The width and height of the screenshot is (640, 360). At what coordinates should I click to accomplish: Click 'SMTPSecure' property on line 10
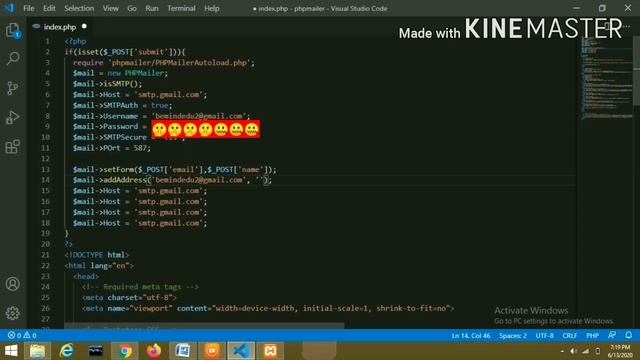[x=125, y=137]
